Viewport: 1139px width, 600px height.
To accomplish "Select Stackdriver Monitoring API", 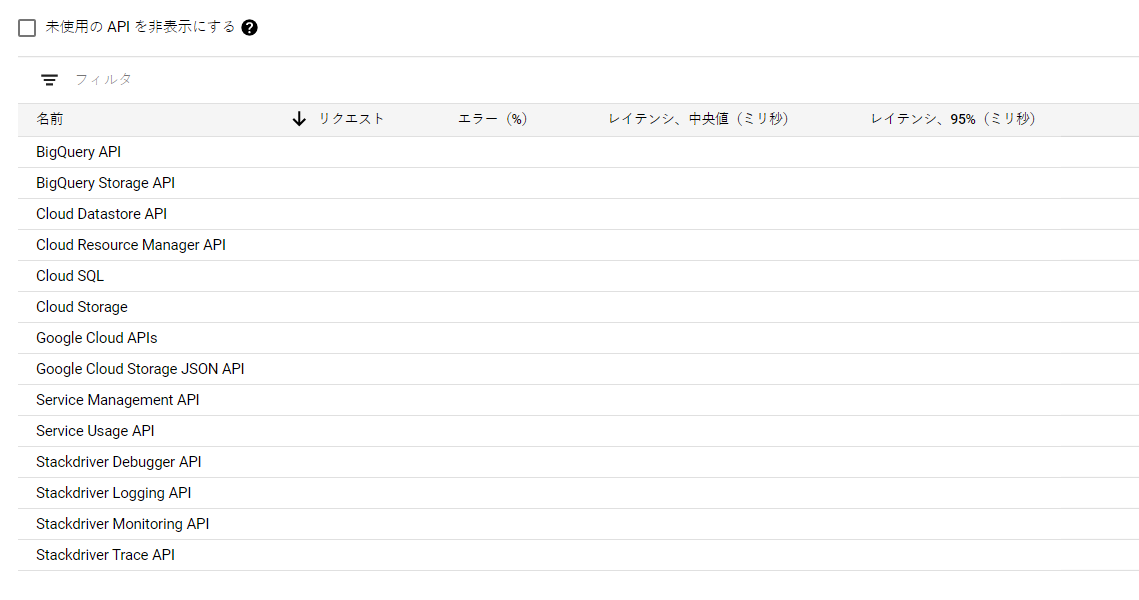I will coord(122,524).
